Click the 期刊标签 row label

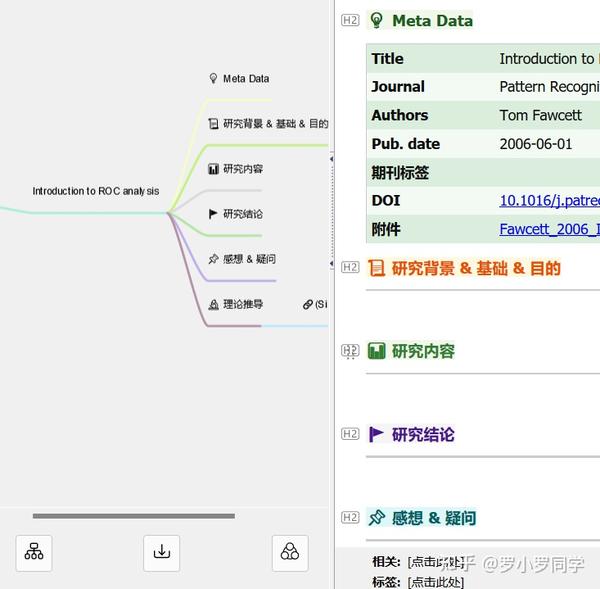(400, 173)
